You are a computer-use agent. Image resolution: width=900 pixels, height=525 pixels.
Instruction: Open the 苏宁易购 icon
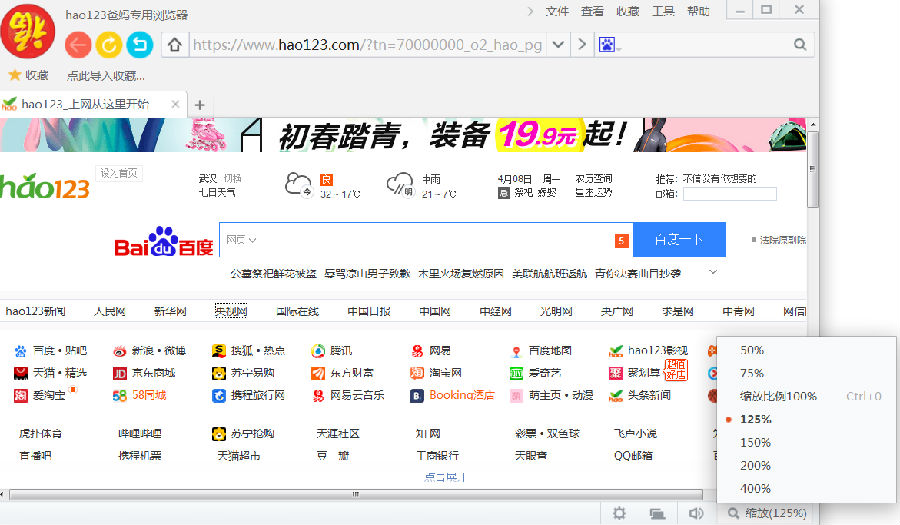pyautogui.click(x=219, y=374)
